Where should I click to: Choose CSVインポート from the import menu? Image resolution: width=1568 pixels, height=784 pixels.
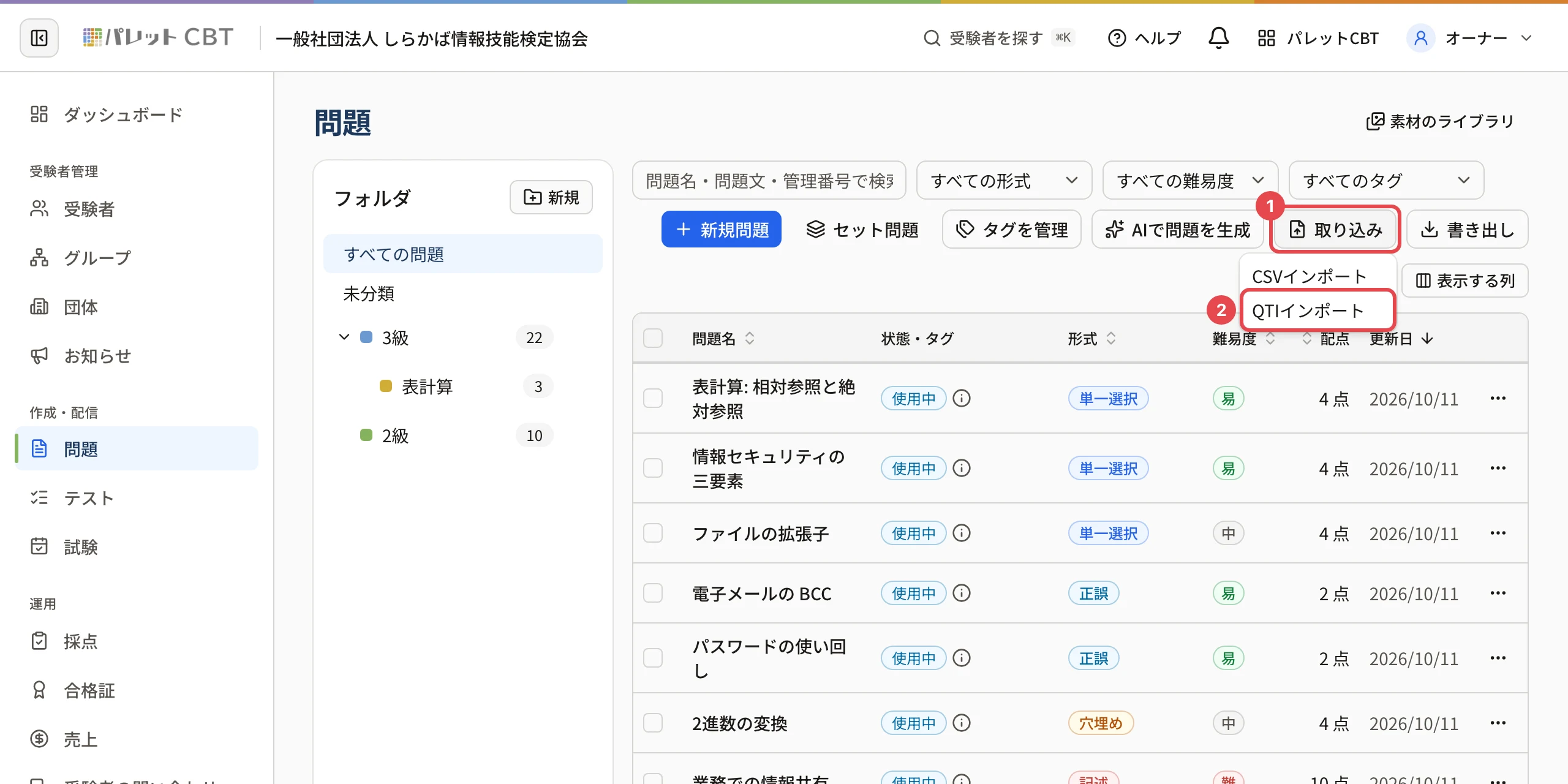pyautogui.click(x=1317, y=276)
